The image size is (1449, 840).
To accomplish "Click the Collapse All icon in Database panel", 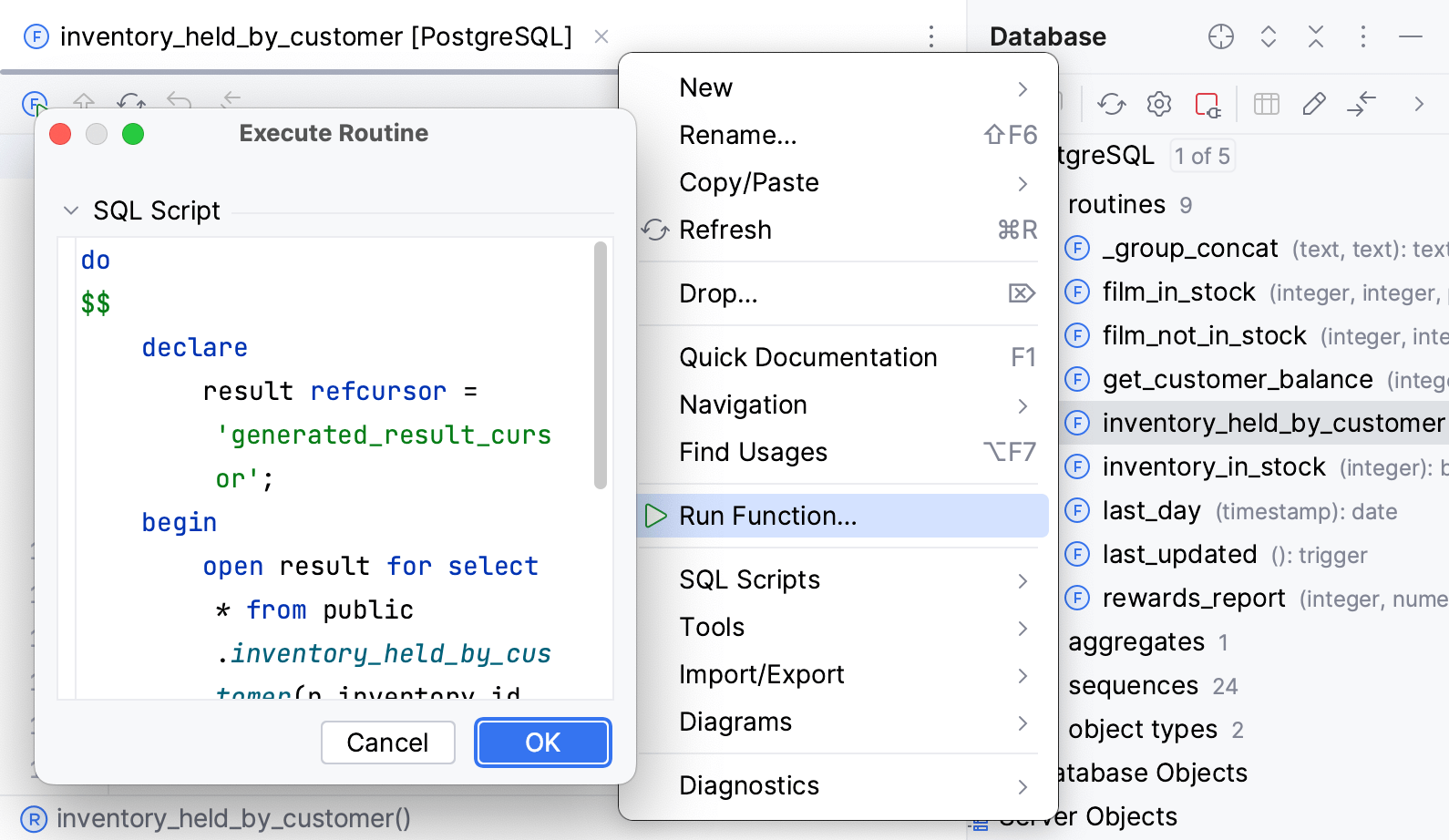I will click(x=1315, y=36).
